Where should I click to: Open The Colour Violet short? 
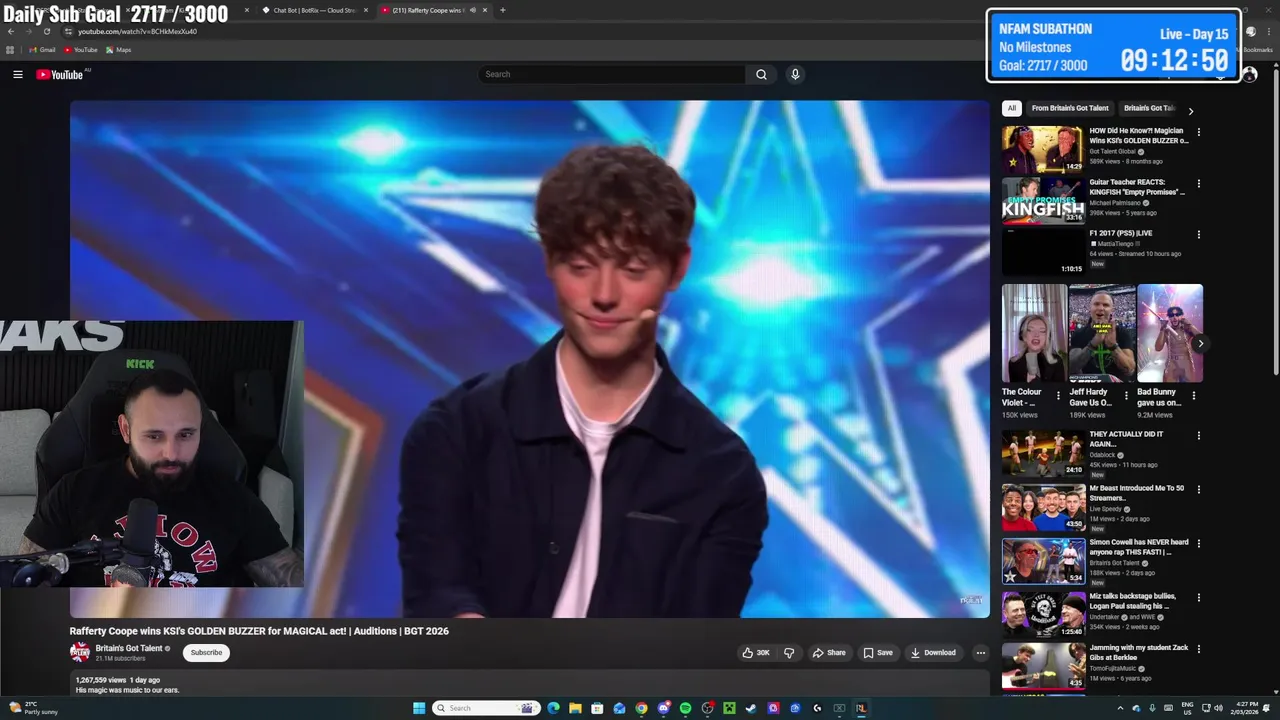pos(1034,333)
